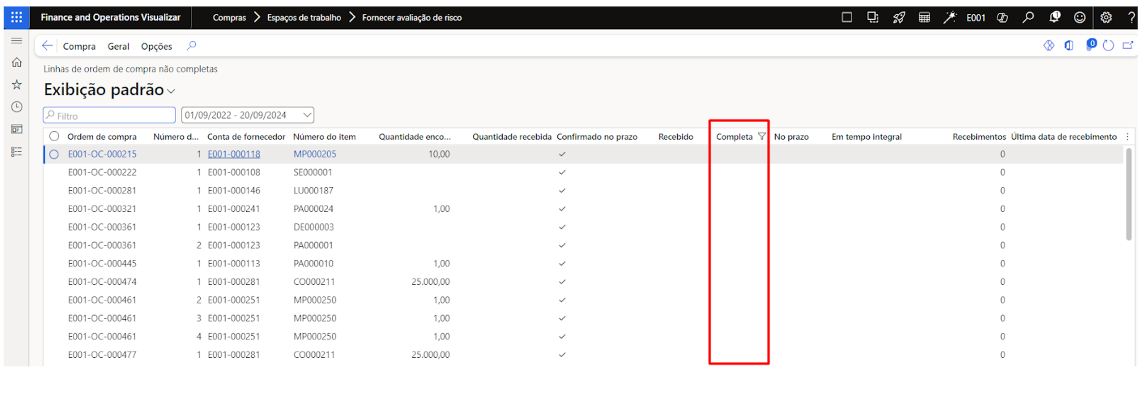Image resolution: width=1145 pixels, height=404 pixels.
Task: Click into the Filtro search field
Action: pyautogui.click(x=112, y=115)
